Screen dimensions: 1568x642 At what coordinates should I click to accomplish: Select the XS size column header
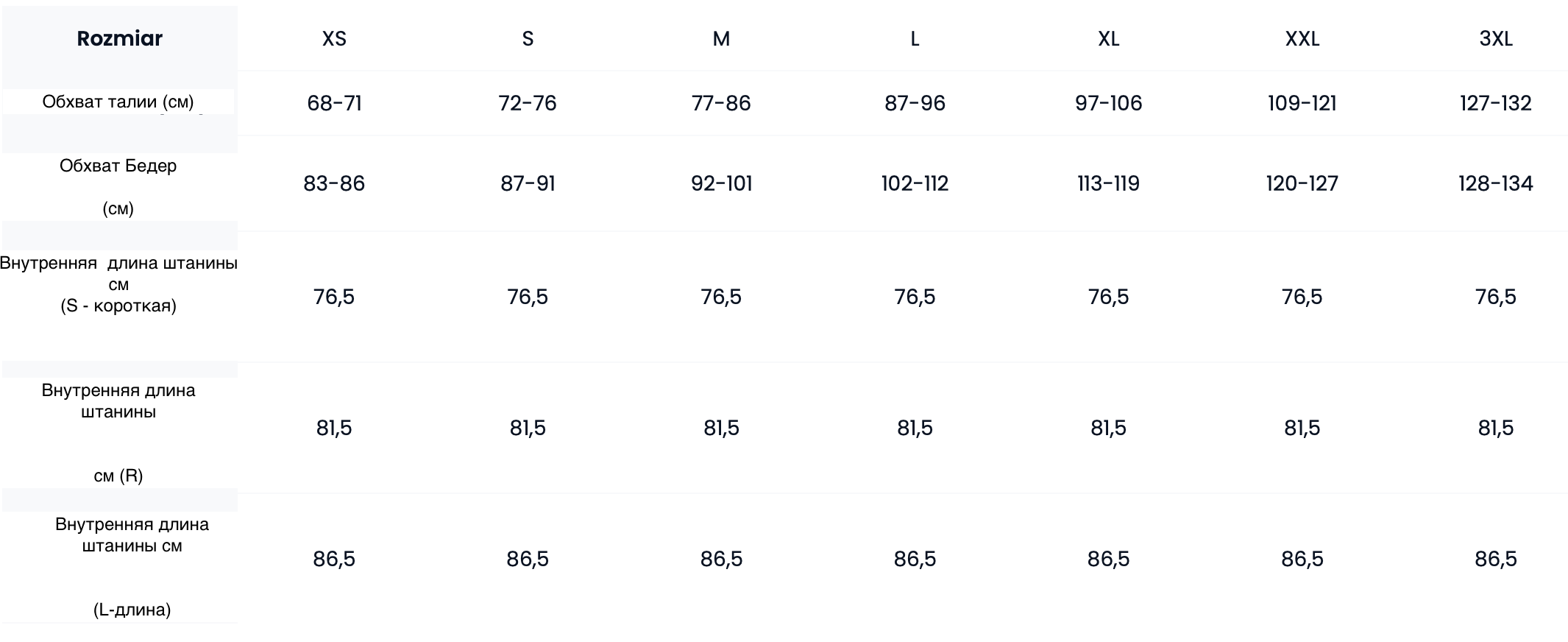[334, 39]
